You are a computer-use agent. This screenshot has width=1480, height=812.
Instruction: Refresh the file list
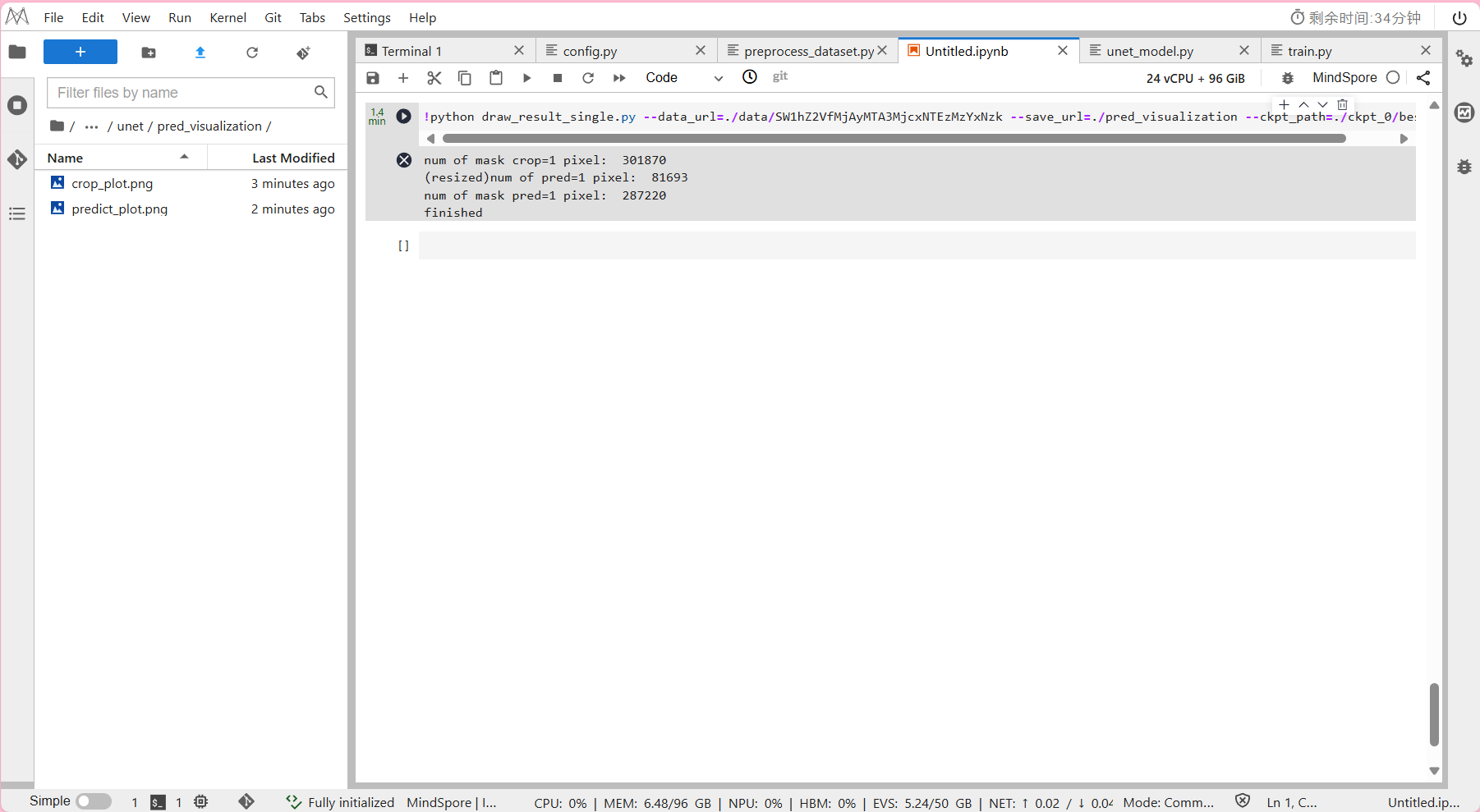pyautogui.click(x=252, y=53)
